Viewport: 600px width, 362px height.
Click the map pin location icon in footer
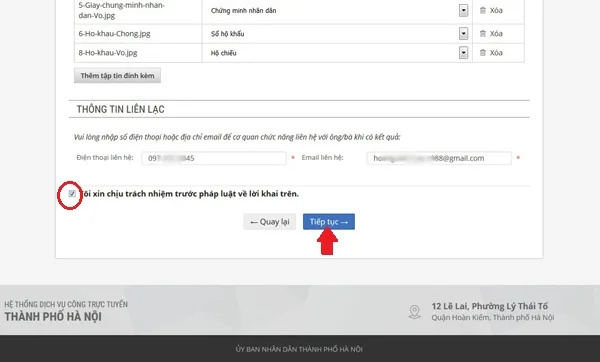[x=414, y=311]
